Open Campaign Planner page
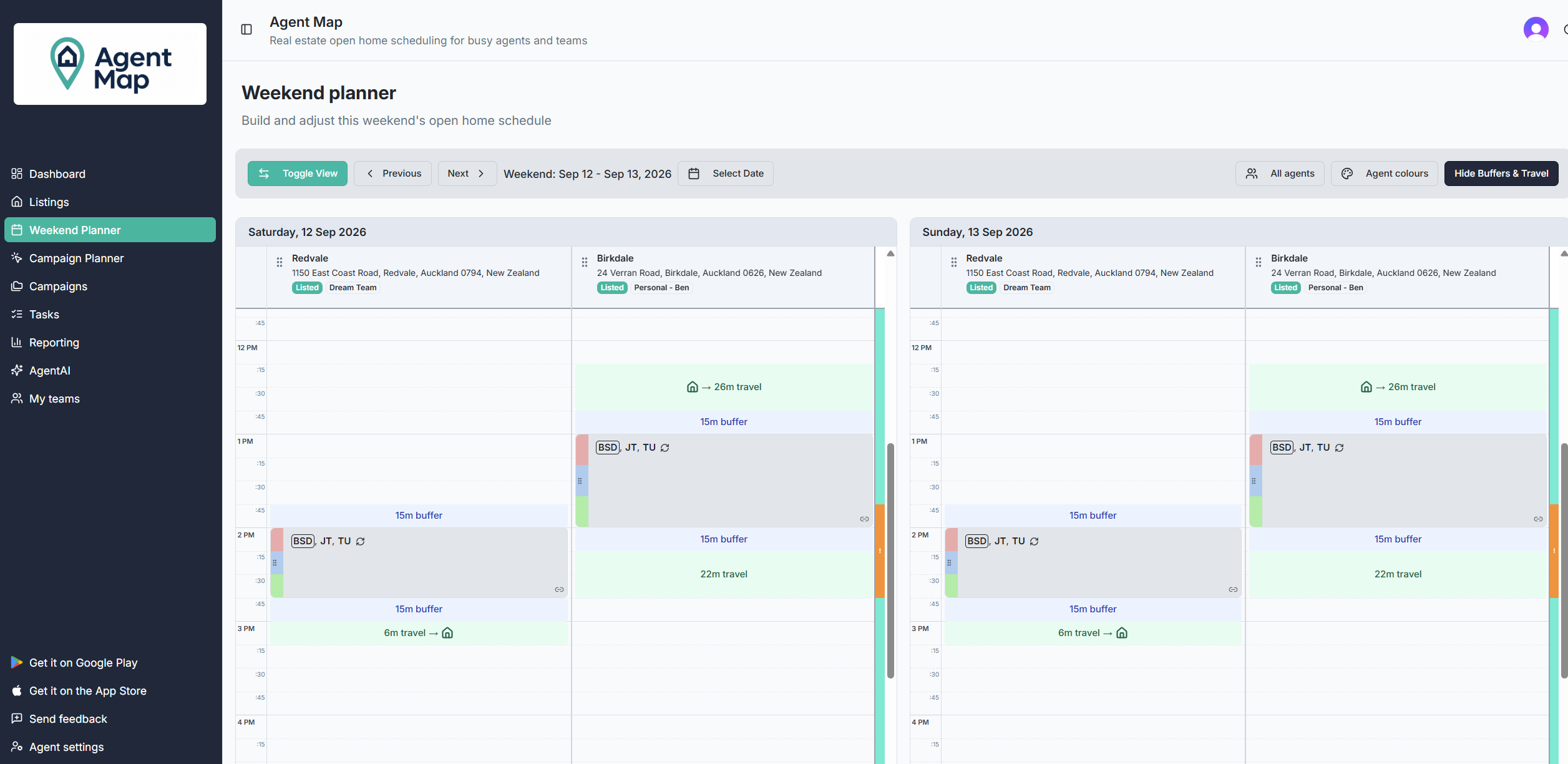The width and height of the screenshot is (1568, 764). pos(110,258)
